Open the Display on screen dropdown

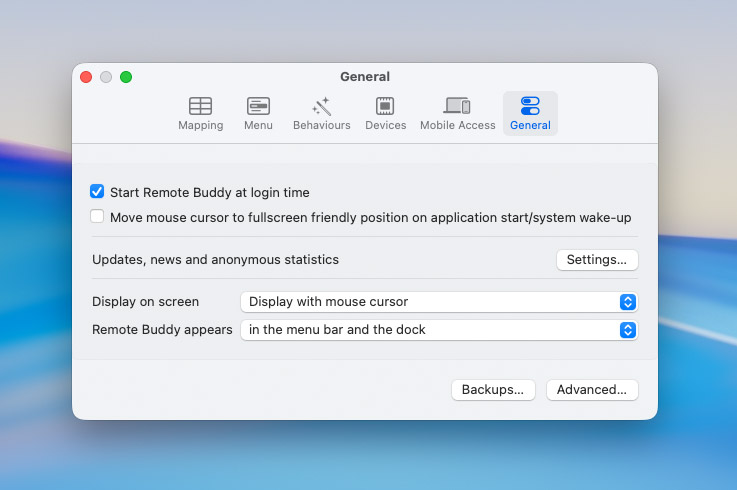(x=438, y=301)
